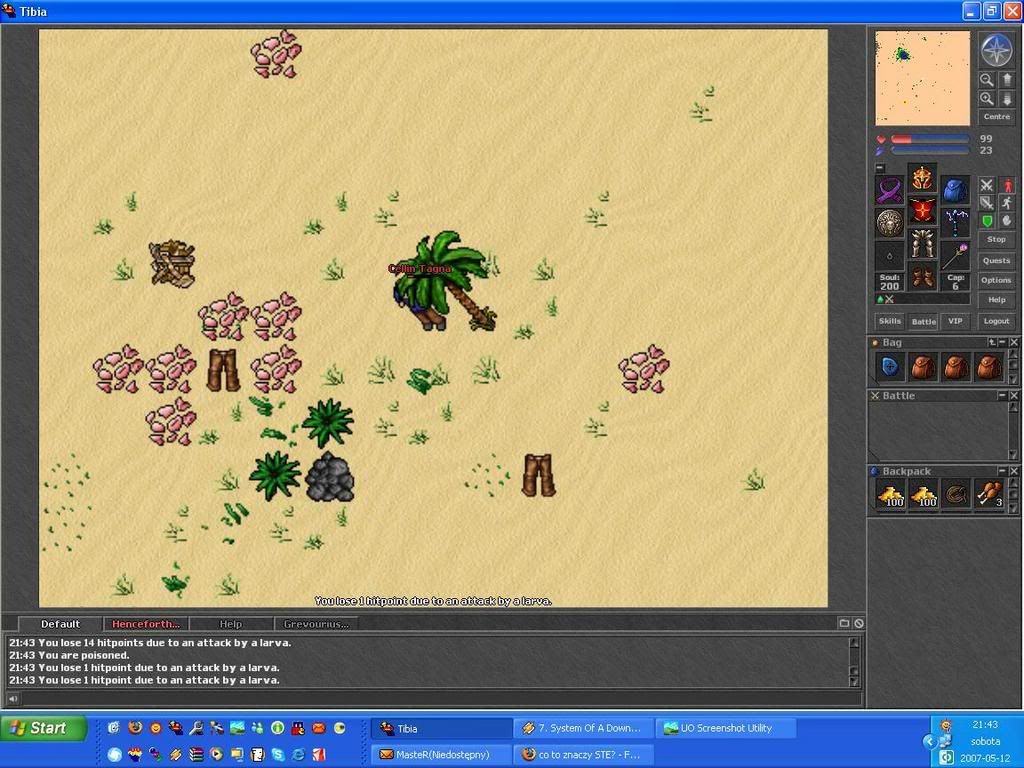
Task: Open the last brown bag inside the Bag
Action: (x=989, y=367)
